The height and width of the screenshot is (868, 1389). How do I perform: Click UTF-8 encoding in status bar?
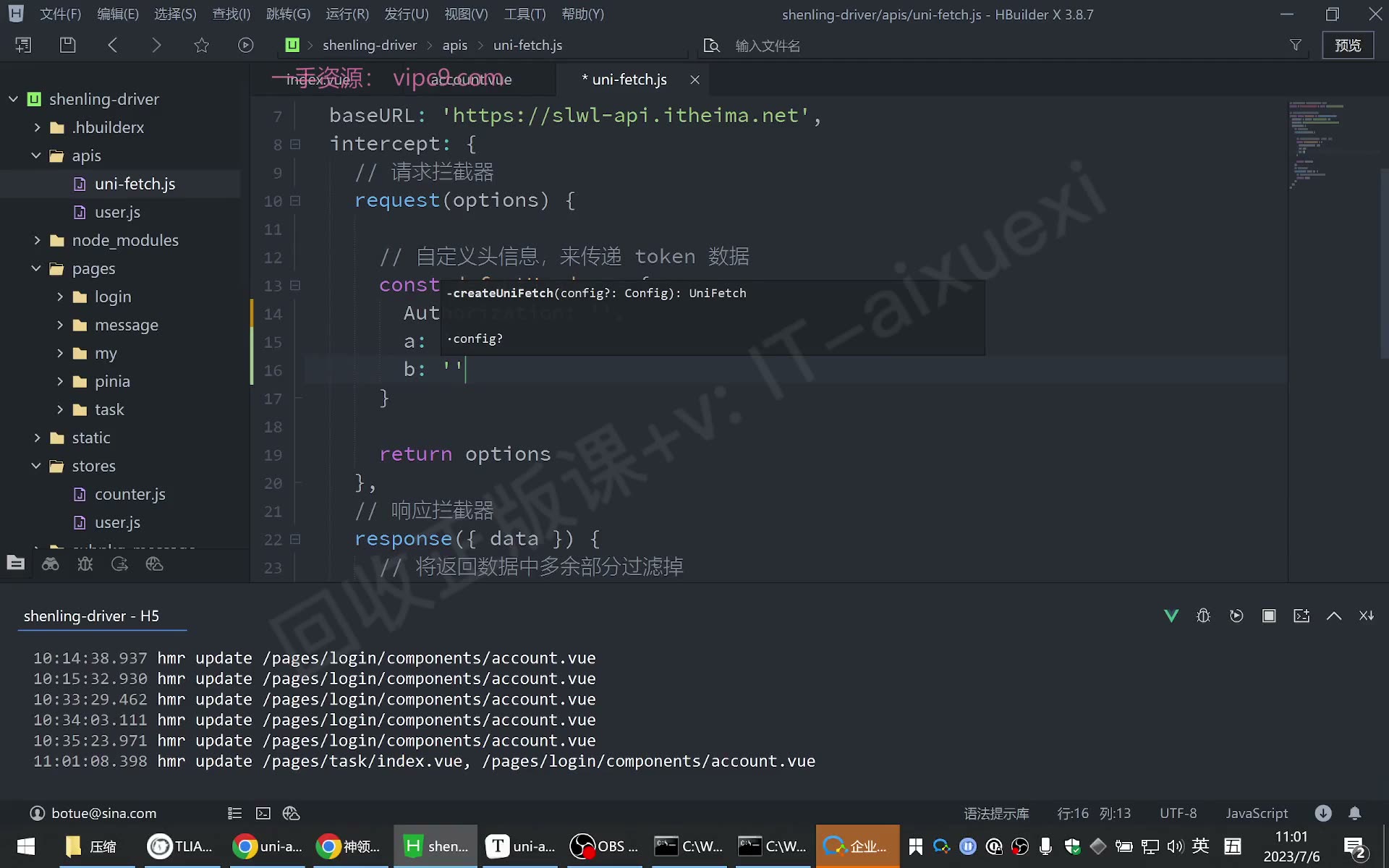click(x=1178, y=813)
